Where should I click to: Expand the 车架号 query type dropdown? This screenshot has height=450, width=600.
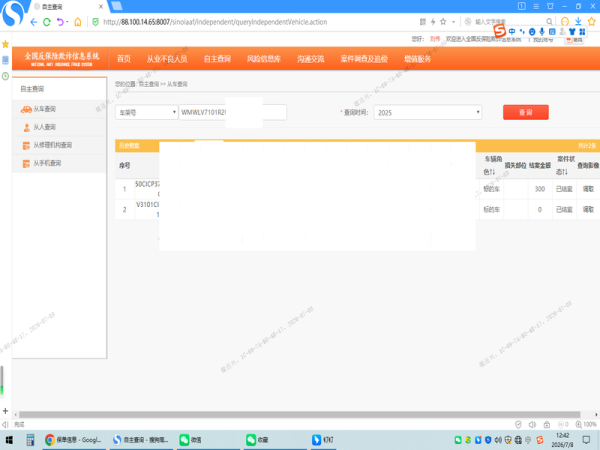point(147,112)
